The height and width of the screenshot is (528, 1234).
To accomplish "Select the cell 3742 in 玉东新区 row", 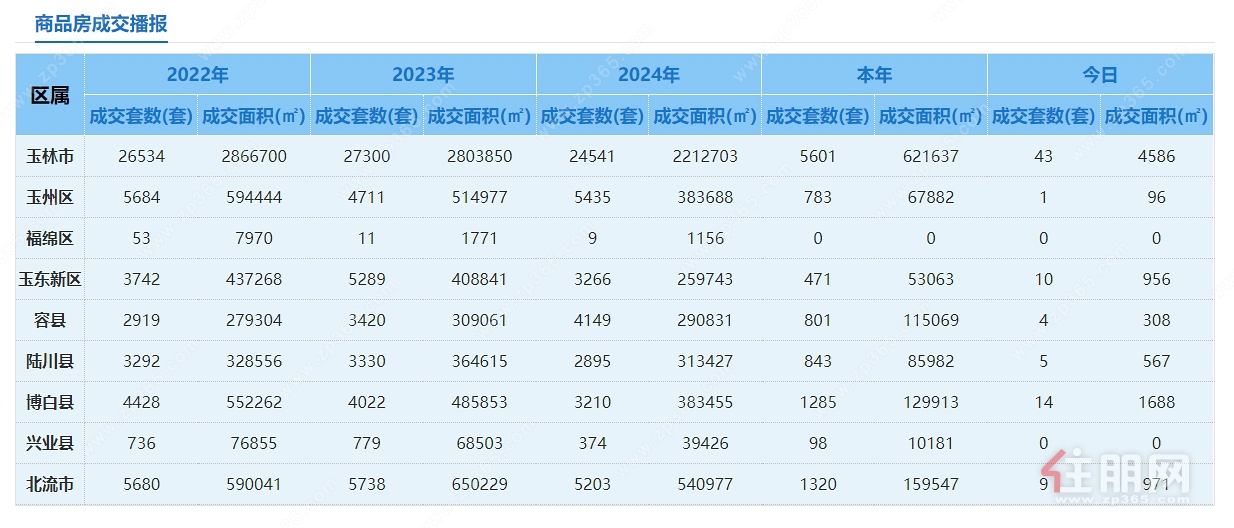I will click(141, 279).
